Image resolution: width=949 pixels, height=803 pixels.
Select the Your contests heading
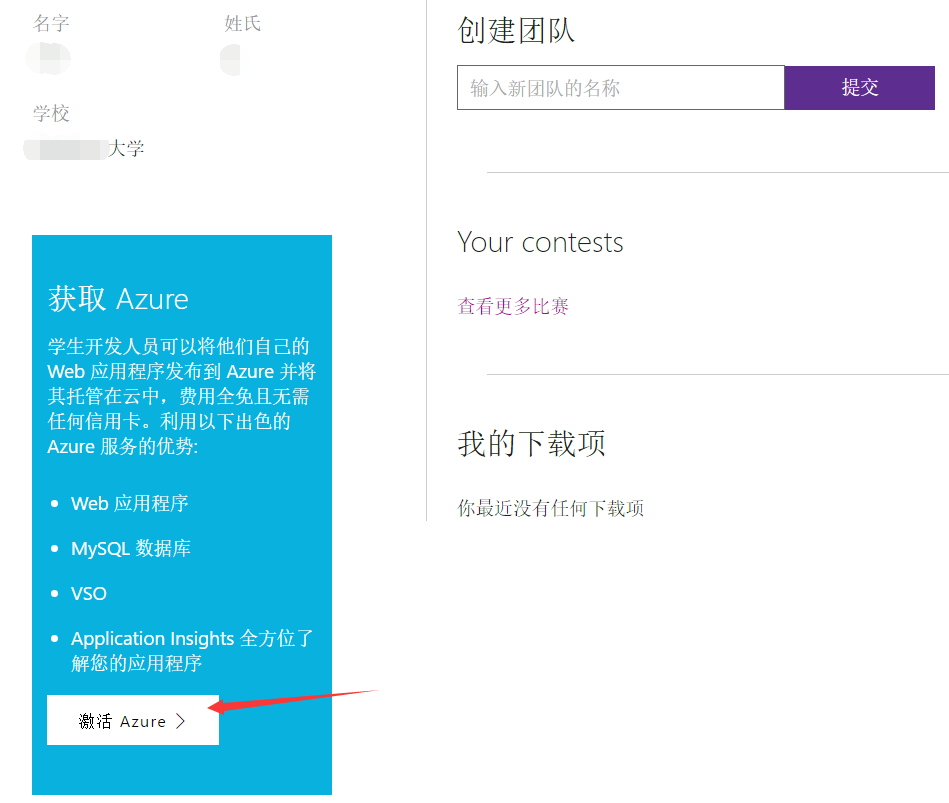[x=540, y=243]
